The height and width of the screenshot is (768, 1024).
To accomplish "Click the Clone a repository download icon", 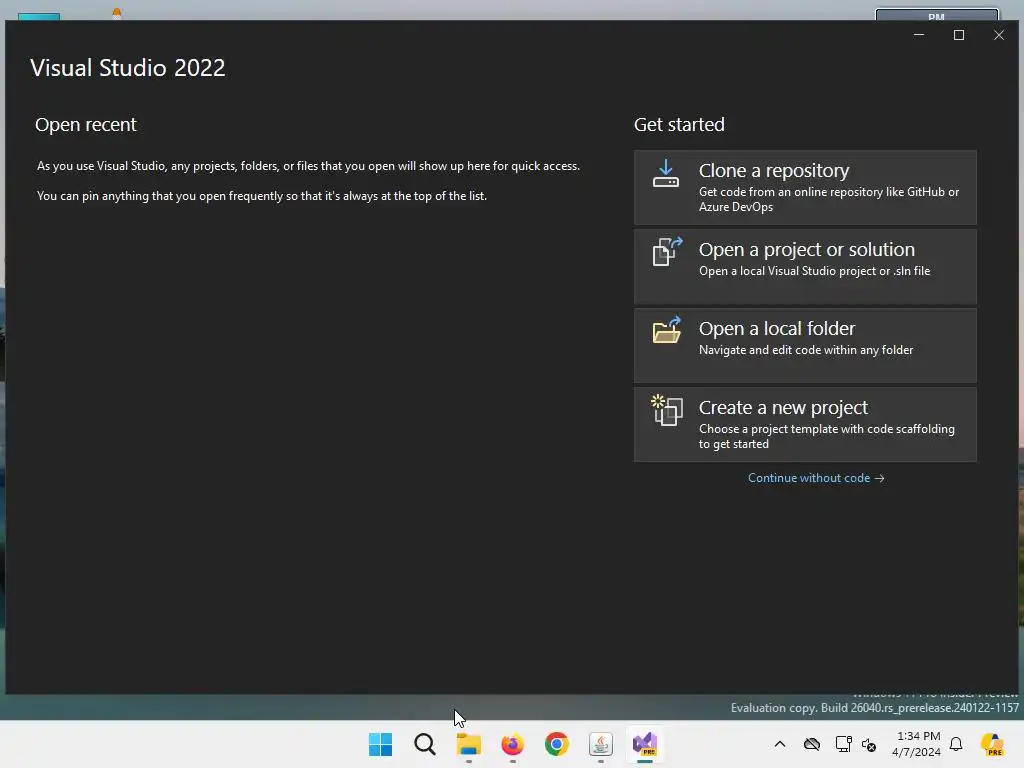I will point(665,174).
